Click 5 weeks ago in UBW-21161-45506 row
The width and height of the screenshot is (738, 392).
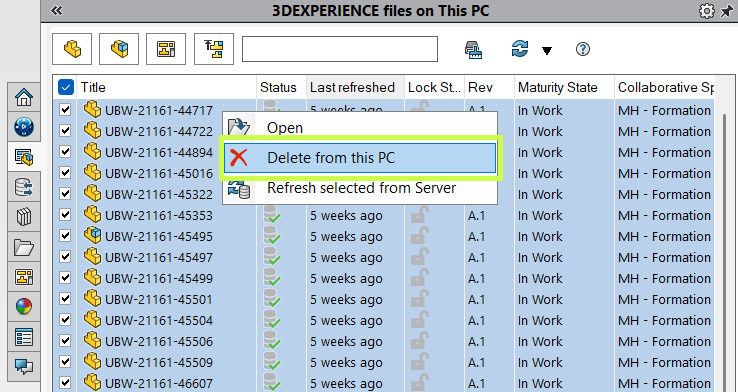[346, 342]
